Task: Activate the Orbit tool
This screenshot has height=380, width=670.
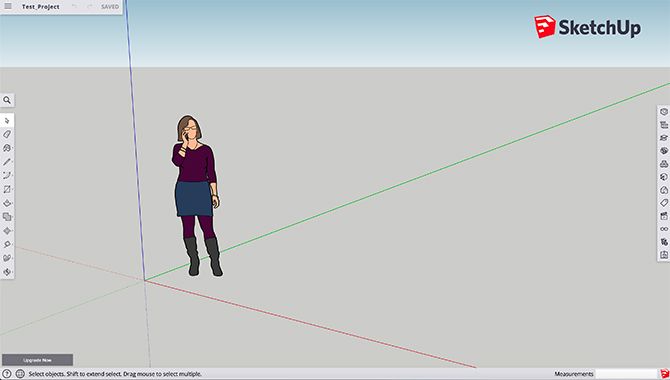Action: click(7, 272)
